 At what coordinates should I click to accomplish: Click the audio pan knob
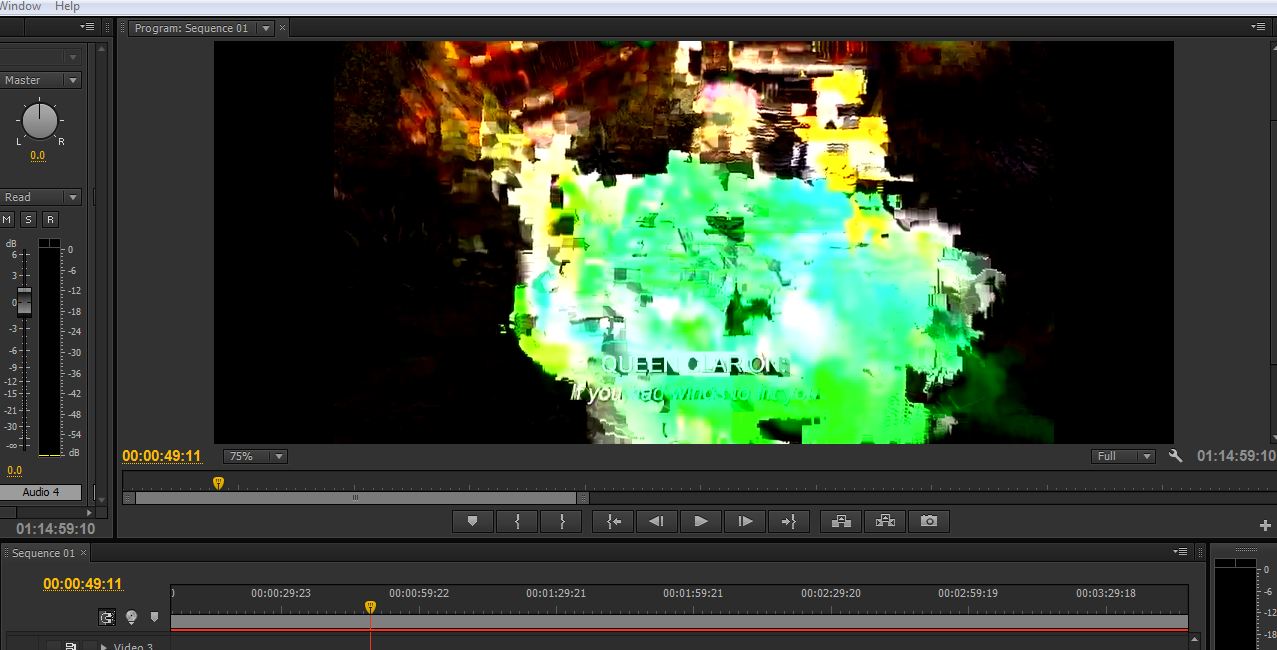click(40, 121)
